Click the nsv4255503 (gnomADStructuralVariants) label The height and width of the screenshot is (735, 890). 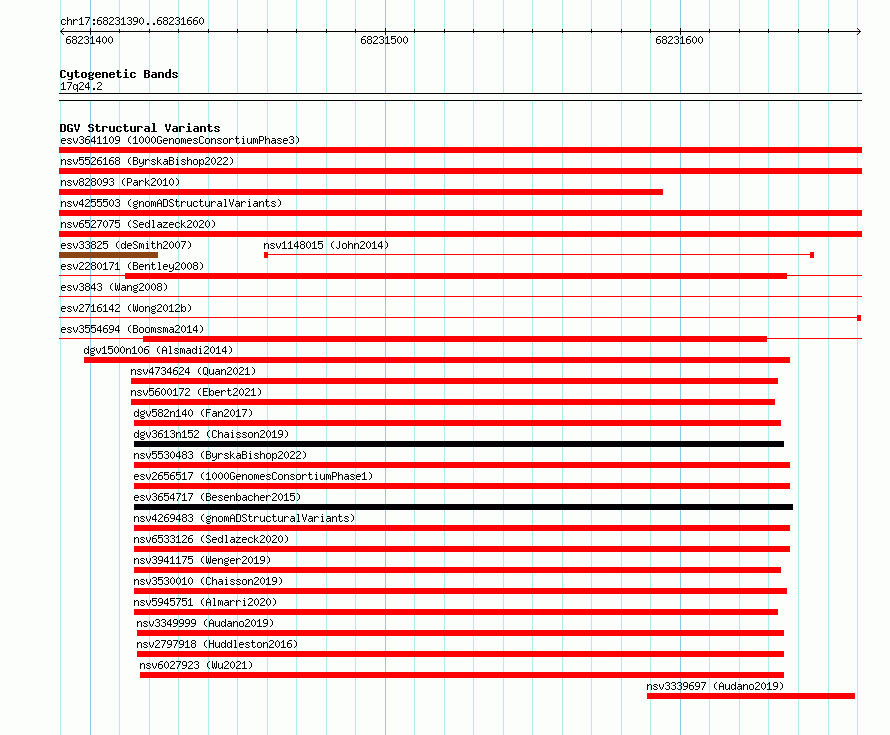pos(171,203)
